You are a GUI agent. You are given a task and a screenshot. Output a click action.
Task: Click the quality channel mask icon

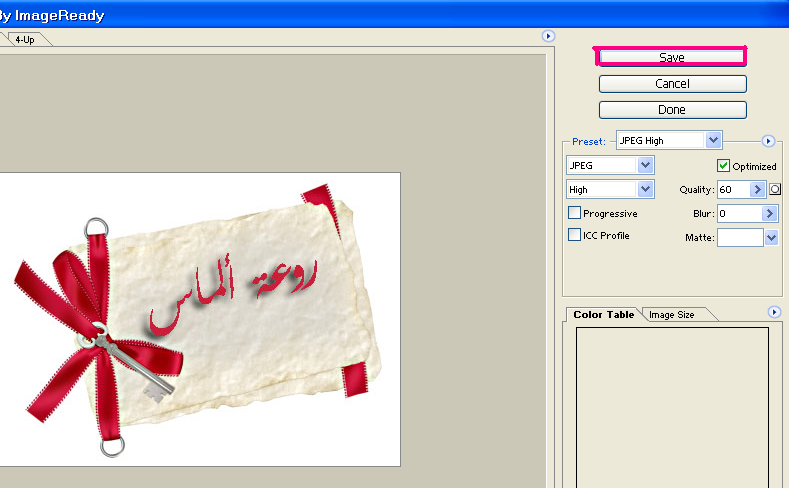coord(775,189)
